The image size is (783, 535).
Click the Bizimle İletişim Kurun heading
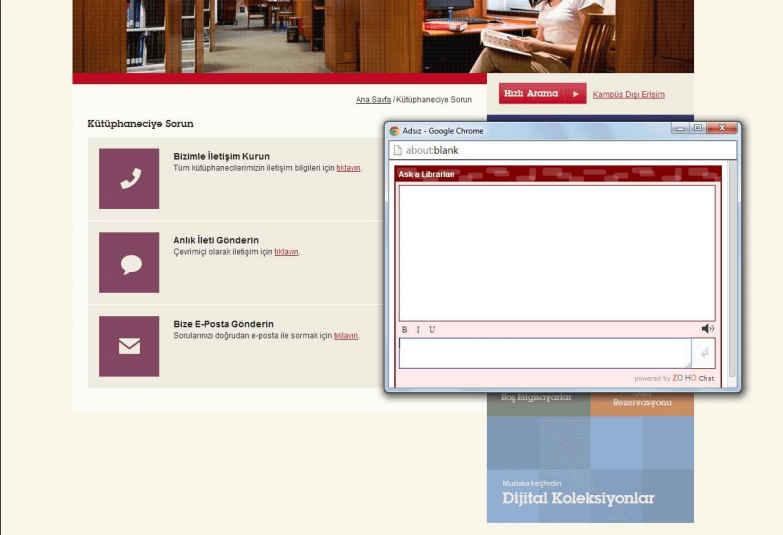[x=221, y=156]
